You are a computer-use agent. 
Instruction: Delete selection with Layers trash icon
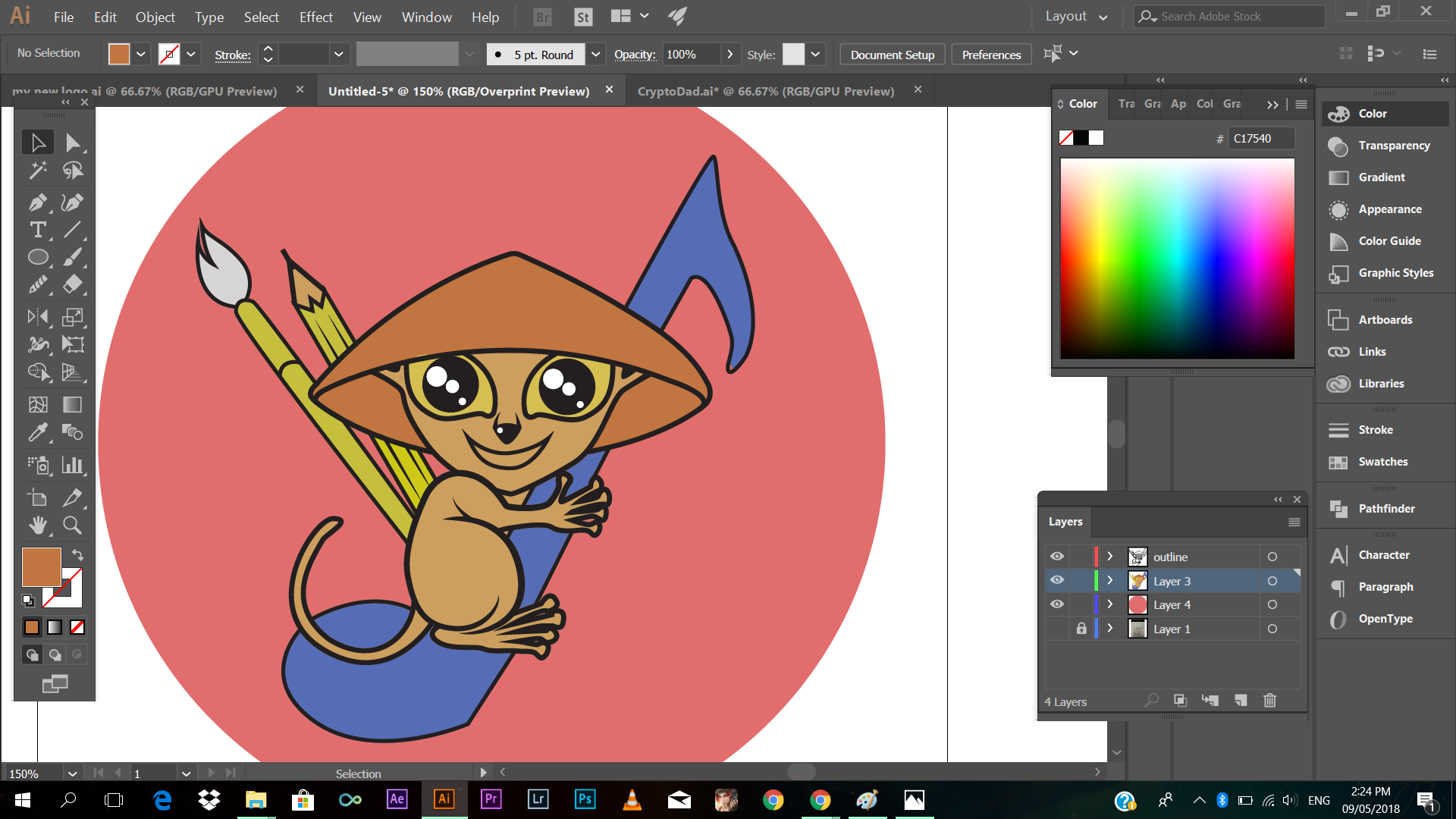click(1269, 701)
